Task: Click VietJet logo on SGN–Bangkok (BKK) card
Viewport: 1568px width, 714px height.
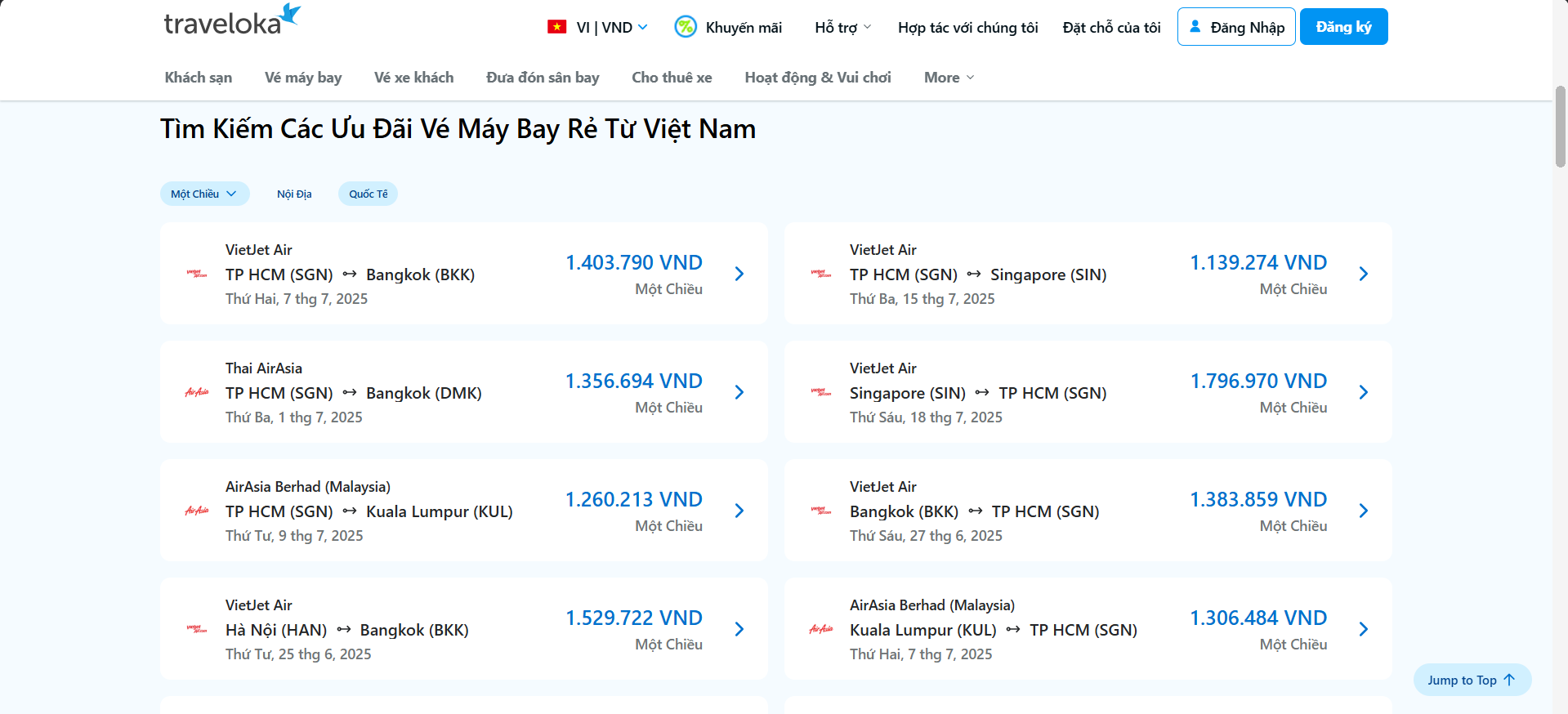Action: 197,274
